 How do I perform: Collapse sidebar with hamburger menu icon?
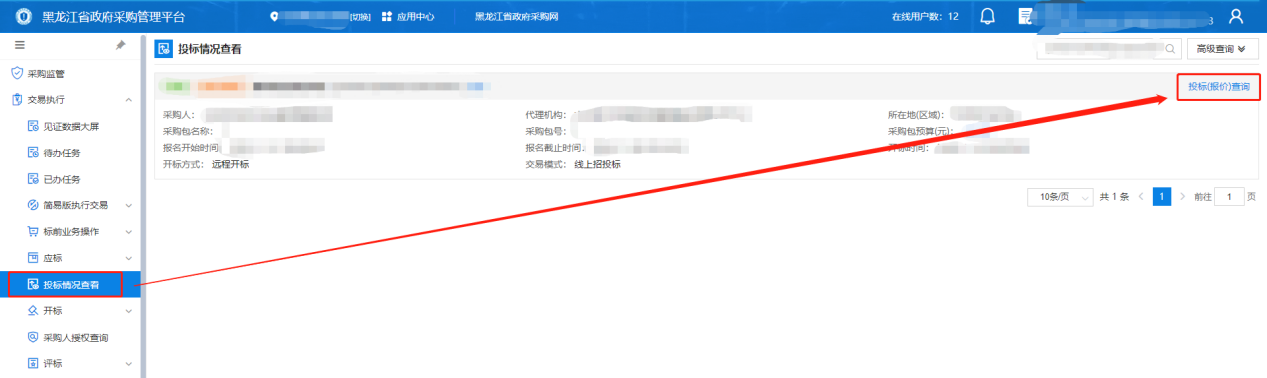[19, 45]
